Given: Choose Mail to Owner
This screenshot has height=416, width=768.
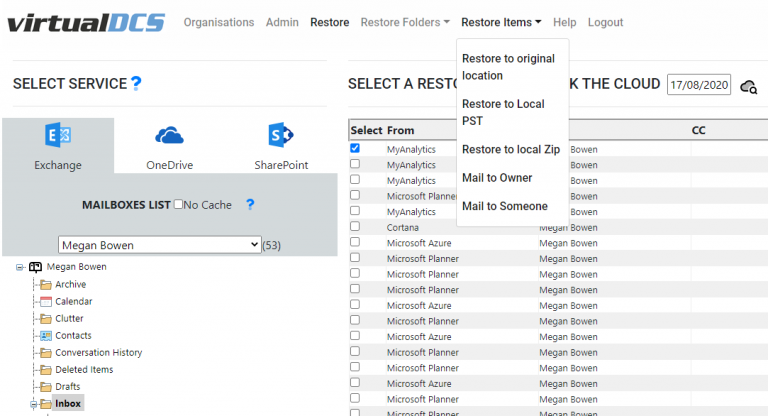Looking at the screenshot, I should tap(497, 178).
